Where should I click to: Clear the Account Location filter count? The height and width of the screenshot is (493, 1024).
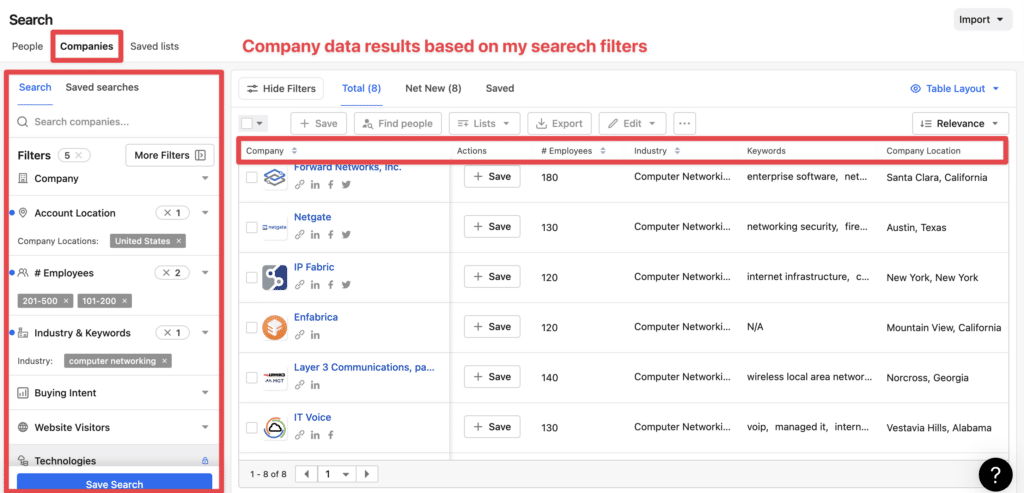pyautogui.click(x=172, y=213)
